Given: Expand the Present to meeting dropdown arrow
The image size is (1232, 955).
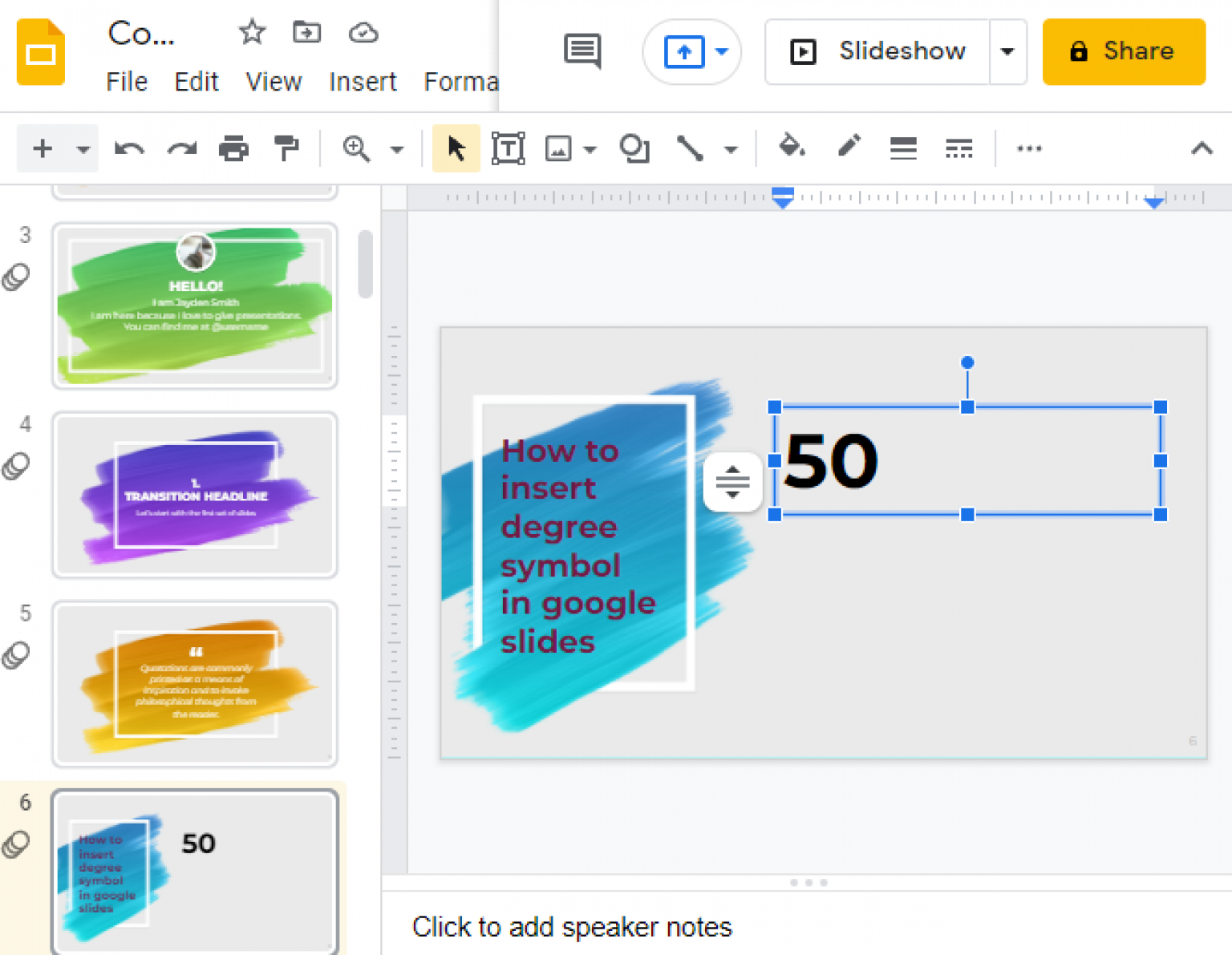Looking at the screenshot, I should 722,52.
